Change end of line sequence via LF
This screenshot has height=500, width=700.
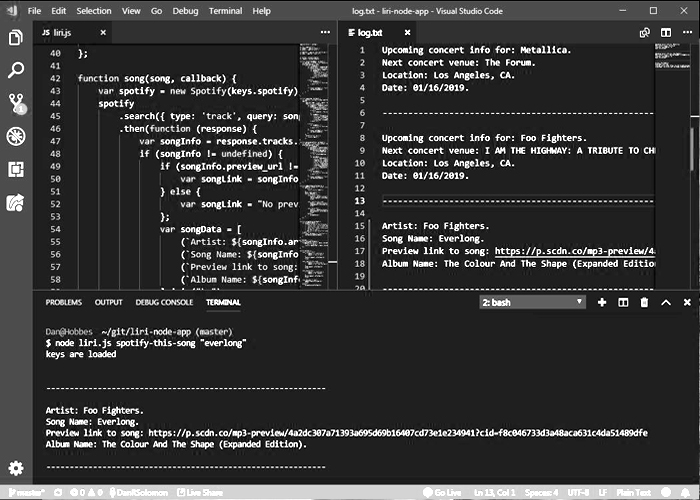click(x=603, y=492)
